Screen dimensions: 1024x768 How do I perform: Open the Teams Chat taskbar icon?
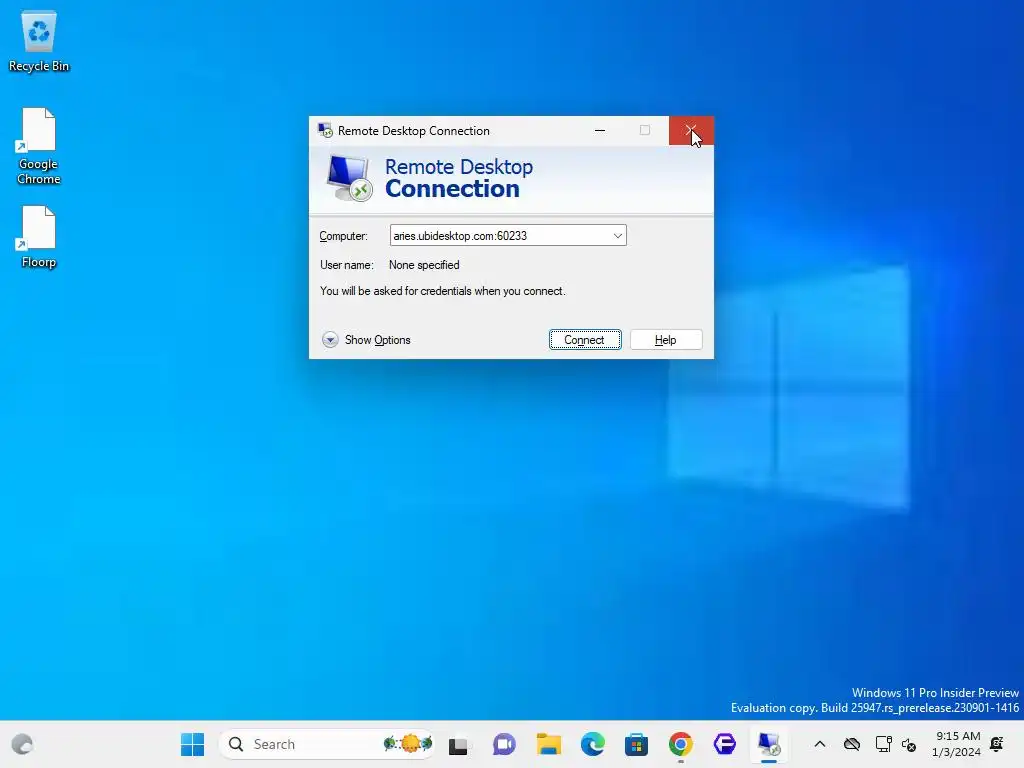pyautogui.click(x=504, y=744)
